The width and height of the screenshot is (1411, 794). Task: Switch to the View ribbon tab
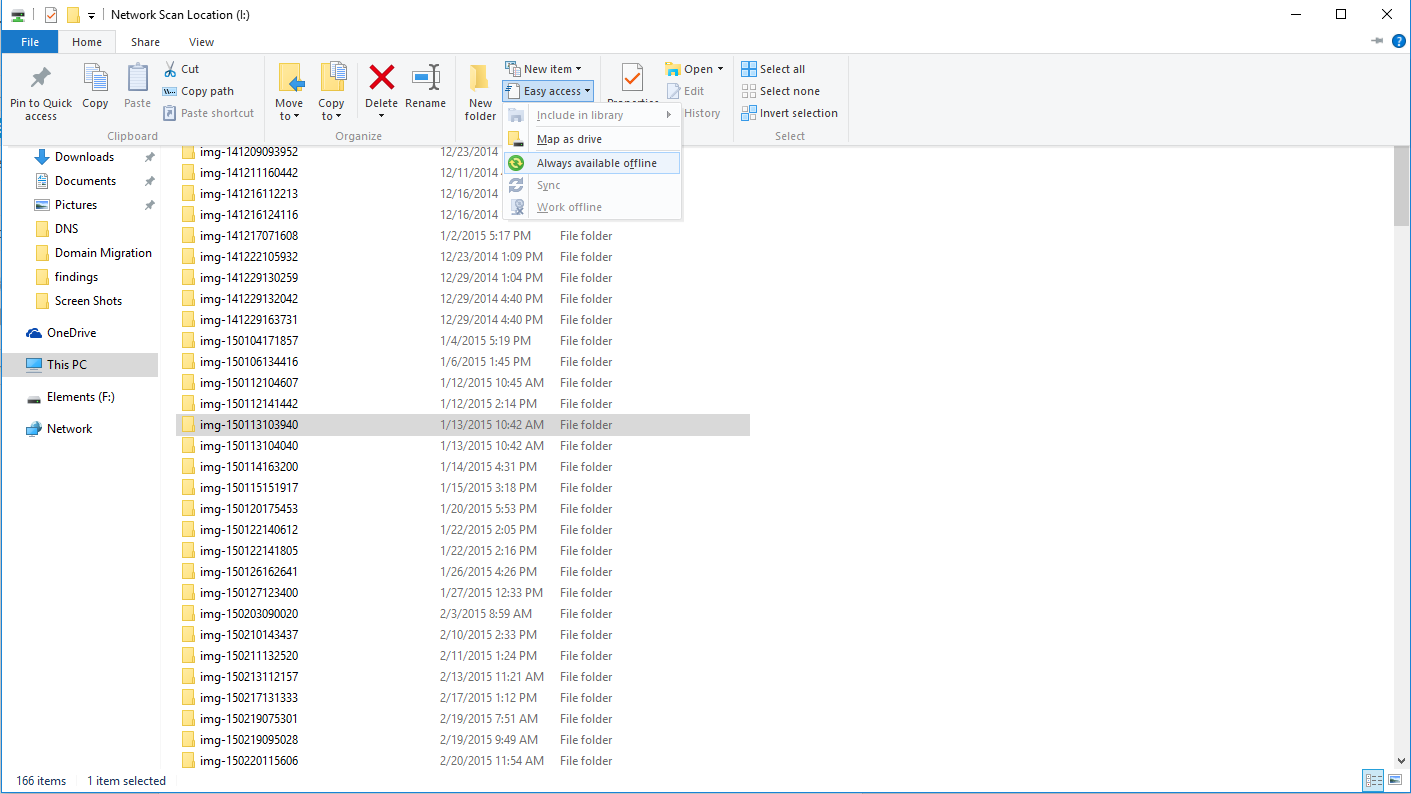click(x=201, y=42)
